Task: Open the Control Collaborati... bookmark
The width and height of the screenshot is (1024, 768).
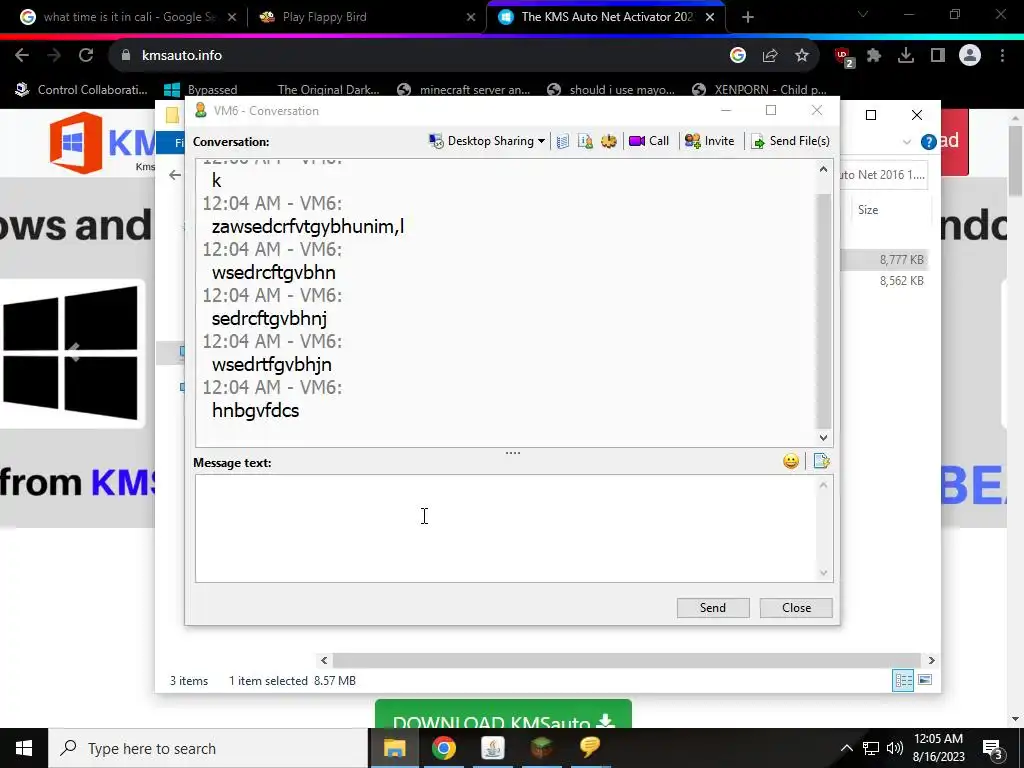Action: pyautogui.click(x=82, y=89)
